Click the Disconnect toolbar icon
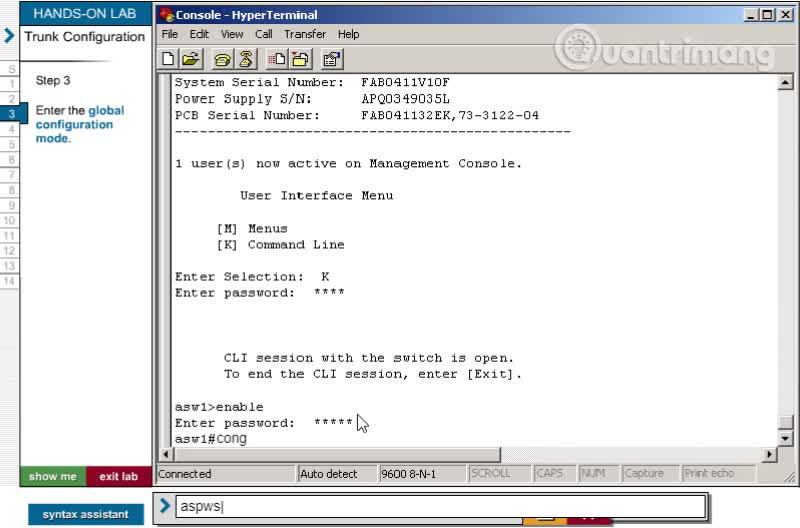This screenshot has height=528, width=800. pos(245,59)
